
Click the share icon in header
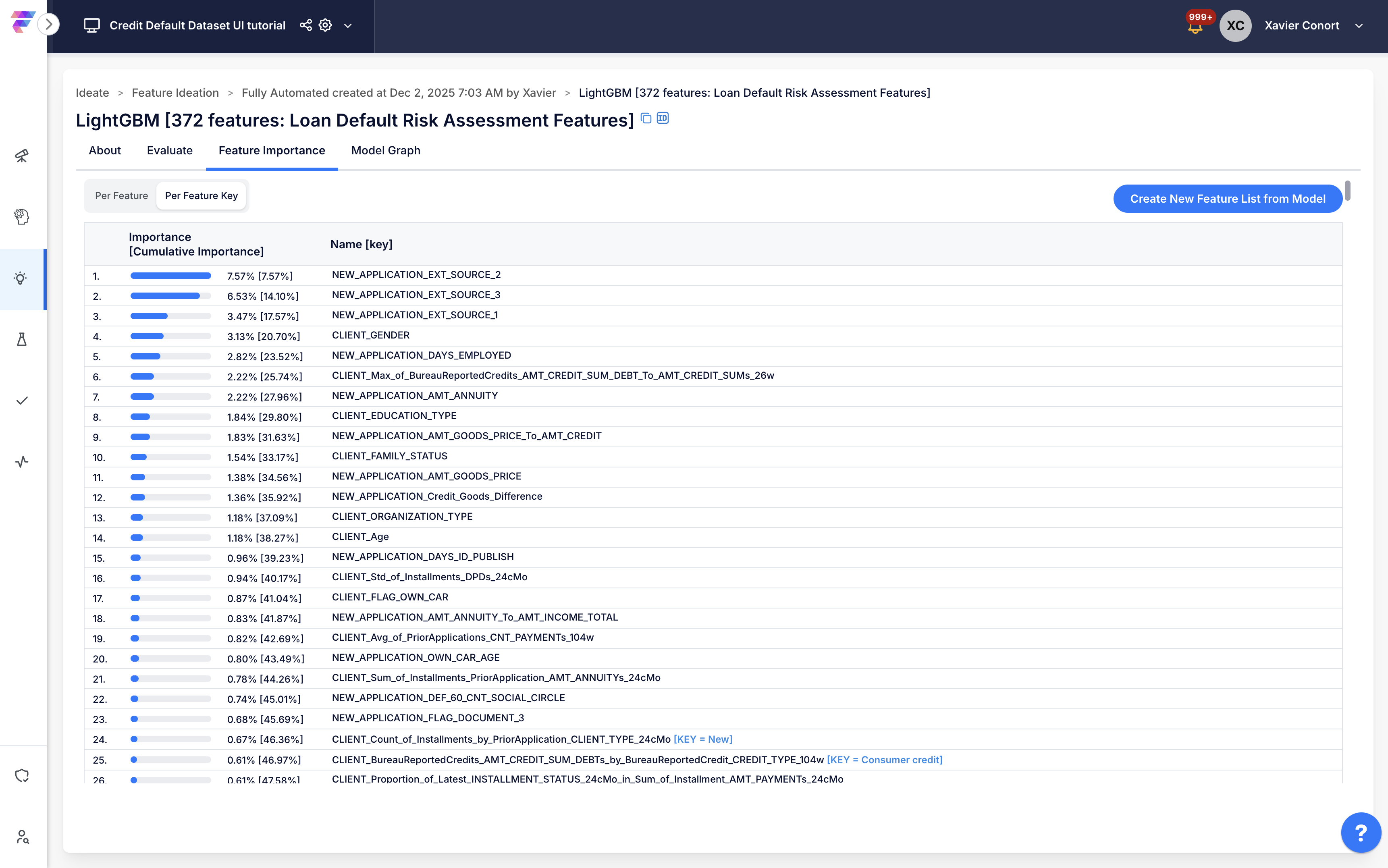[305, 25]
